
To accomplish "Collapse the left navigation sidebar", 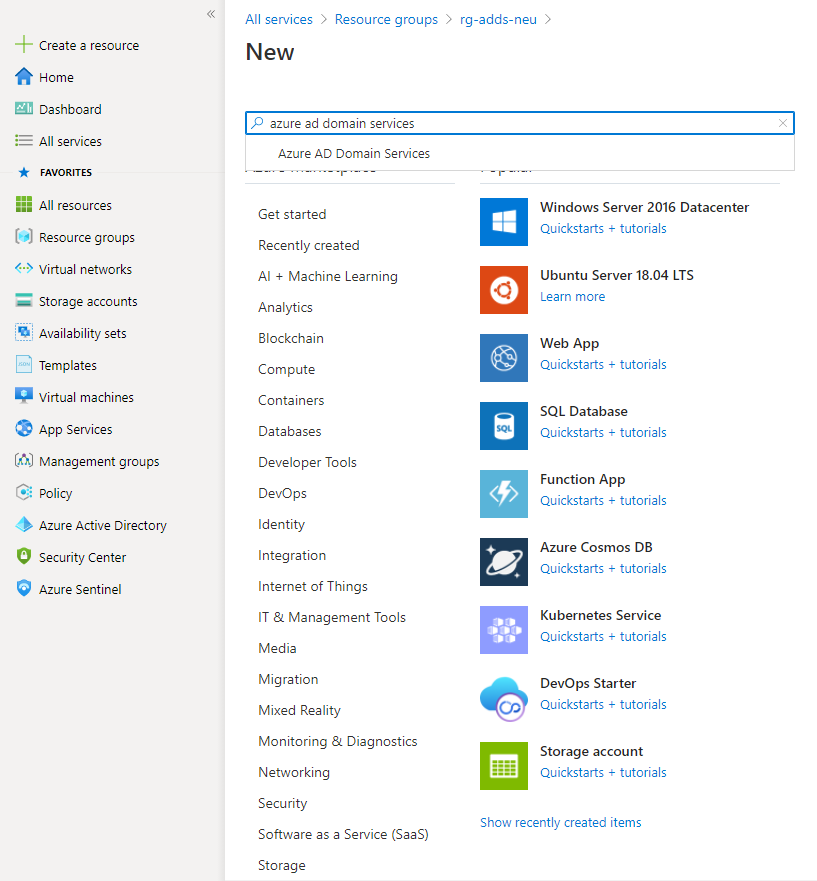I will tap(210, 14).
